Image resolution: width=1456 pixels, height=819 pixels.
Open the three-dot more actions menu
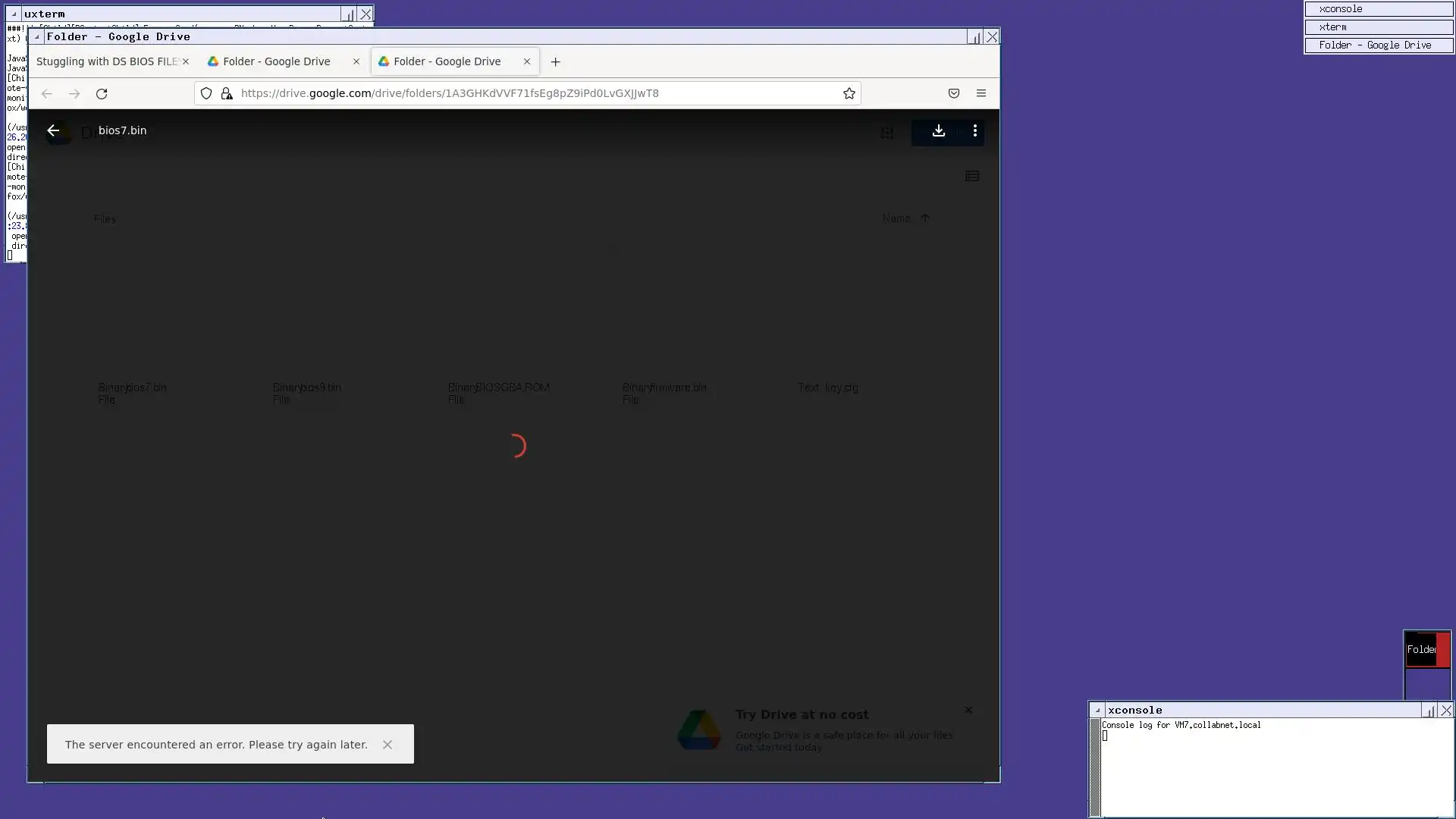click(974, 131)
